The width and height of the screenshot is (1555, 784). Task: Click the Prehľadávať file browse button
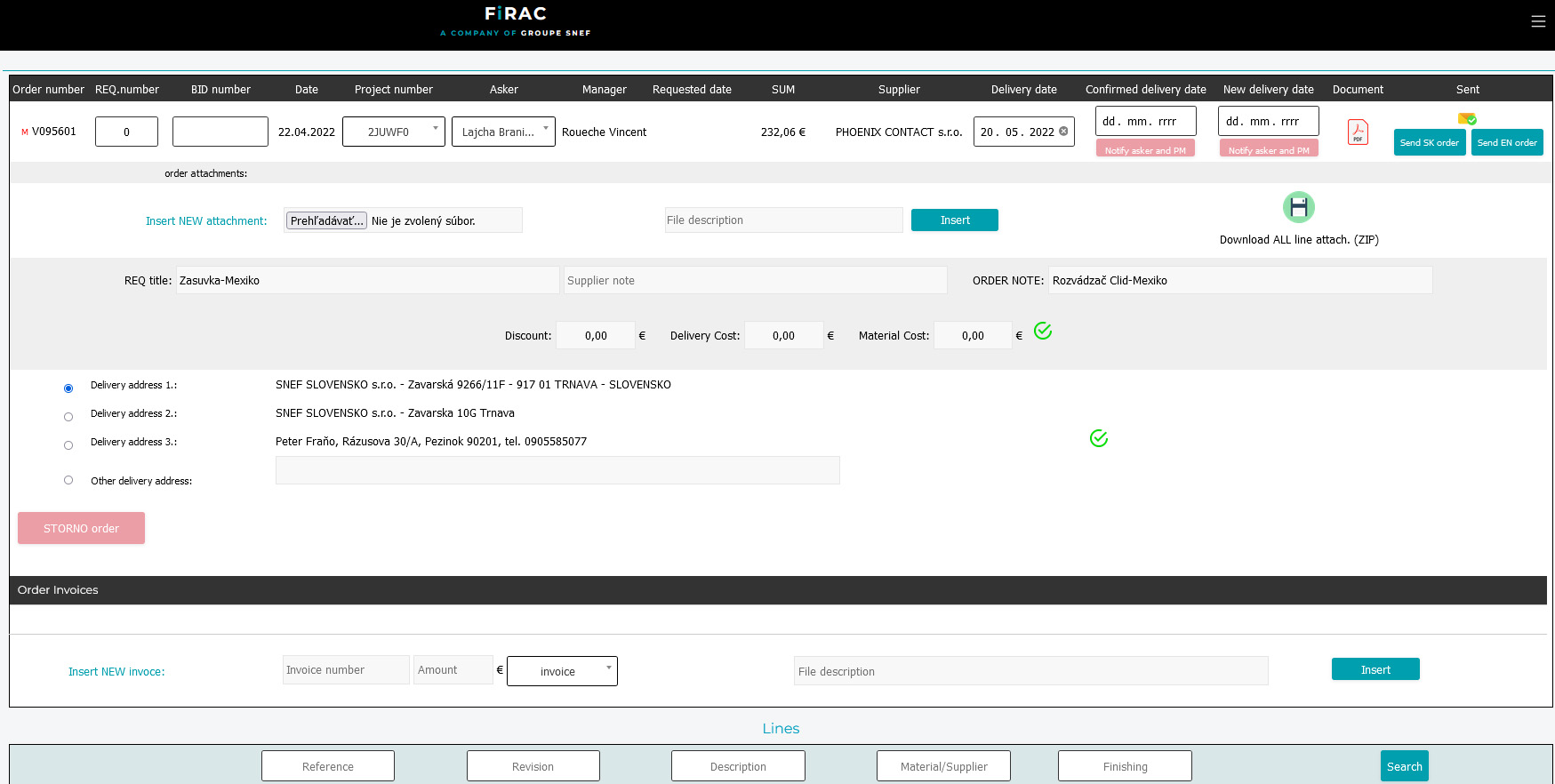(326, 220)
